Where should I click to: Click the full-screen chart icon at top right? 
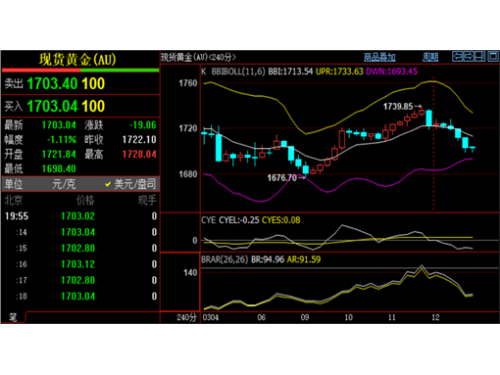[x=493, y=56]
